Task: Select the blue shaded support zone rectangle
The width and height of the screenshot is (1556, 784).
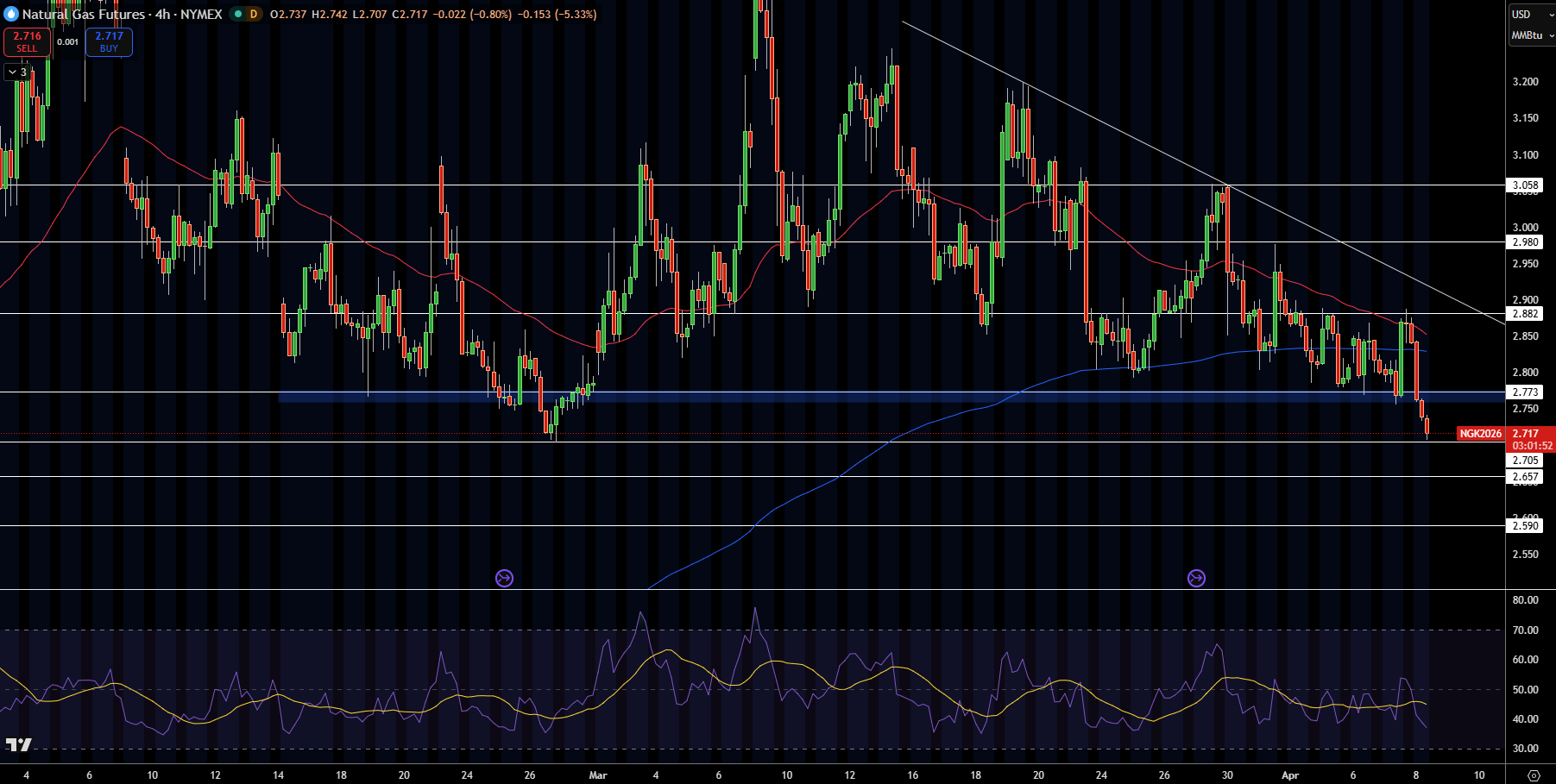Action: pyautogui.click(x=891, y=398)
